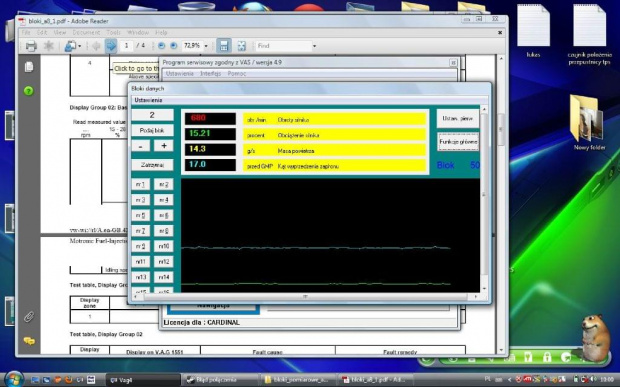The image size is (620, 387).
Task: Select block button nr10
Action: pos(164,246)
